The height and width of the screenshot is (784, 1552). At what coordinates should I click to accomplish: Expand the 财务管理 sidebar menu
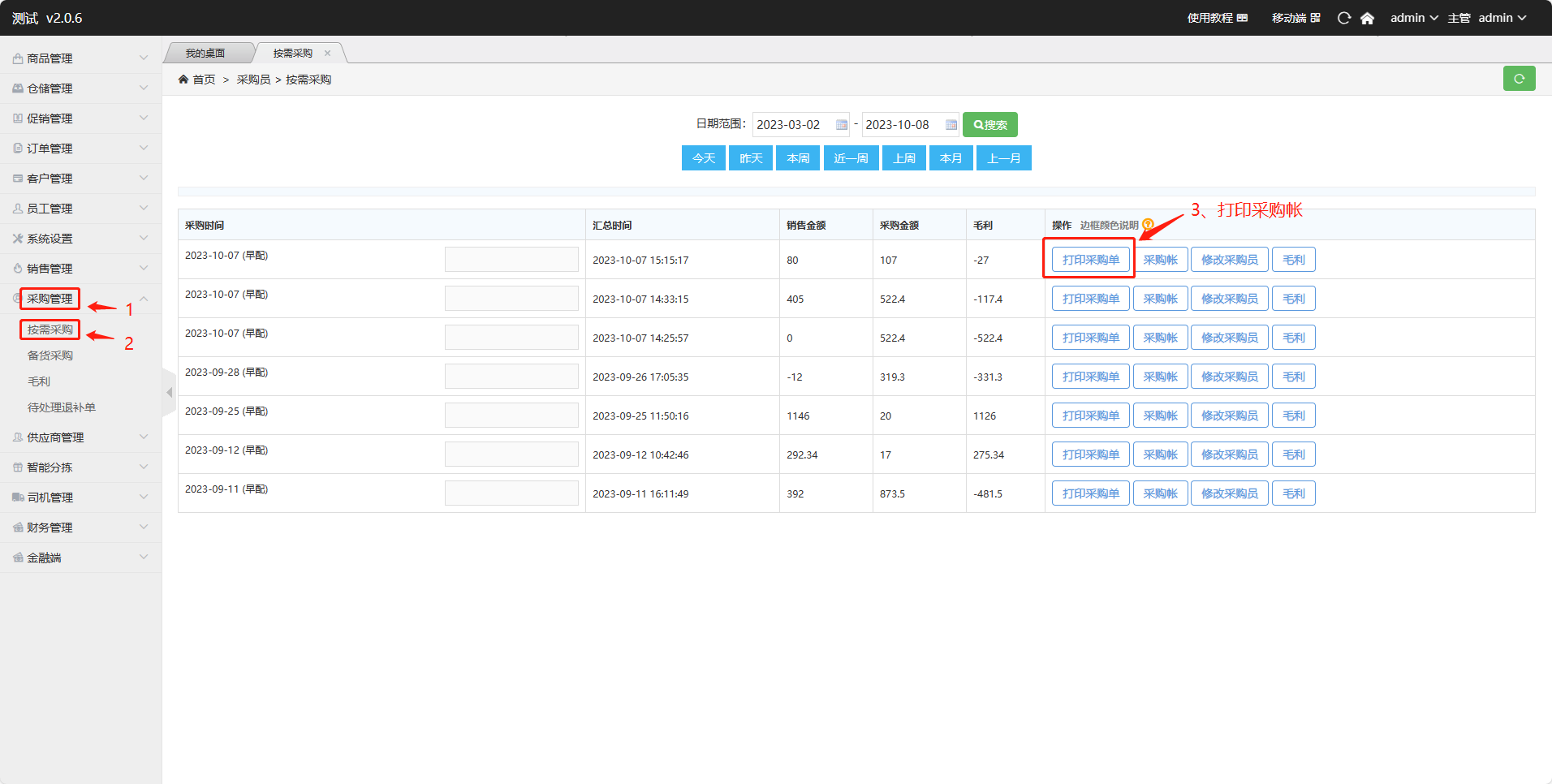80,528
